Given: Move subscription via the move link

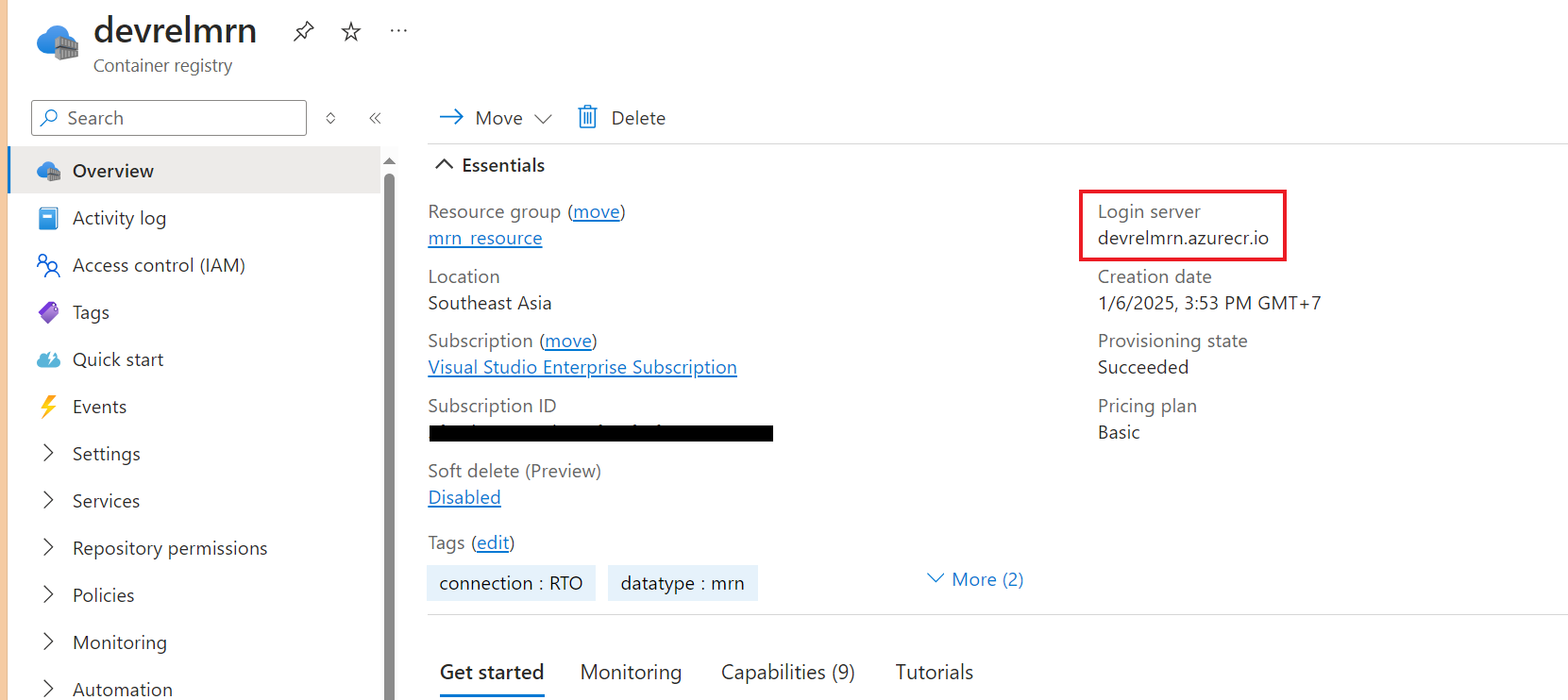Looking at the screenshot, I should tap(568, 341).
